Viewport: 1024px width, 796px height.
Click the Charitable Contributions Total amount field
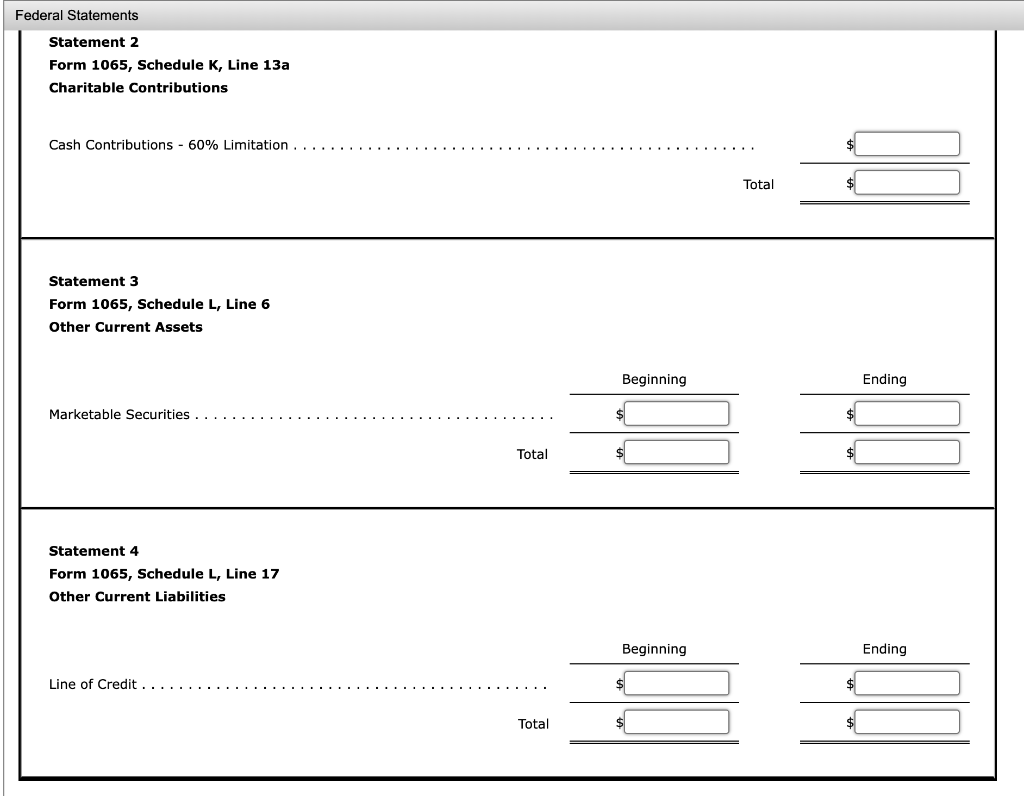click(x=907, y=182)
